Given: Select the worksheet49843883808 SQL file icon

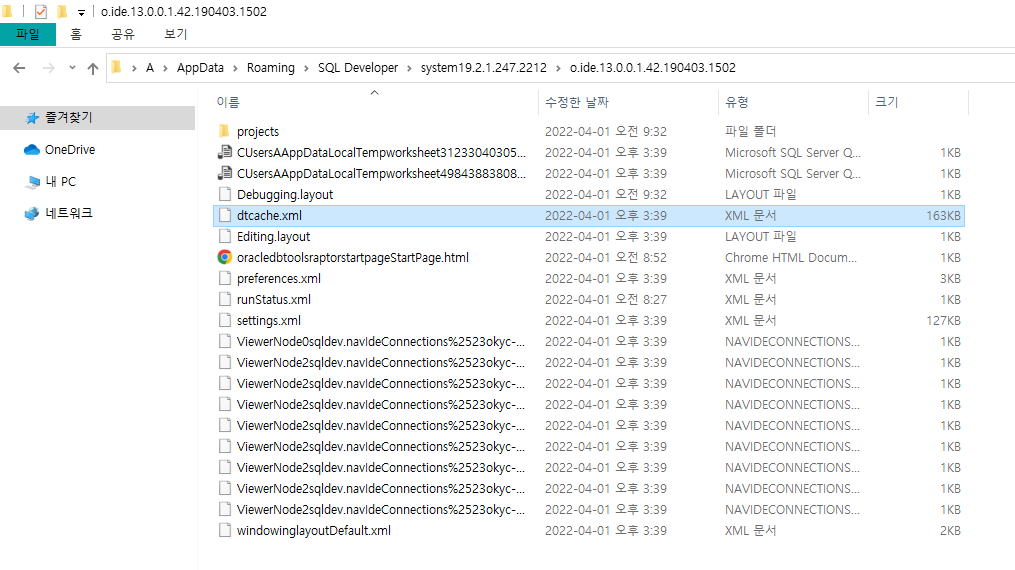Looking at the screenshot, I should tap(225, 173).
